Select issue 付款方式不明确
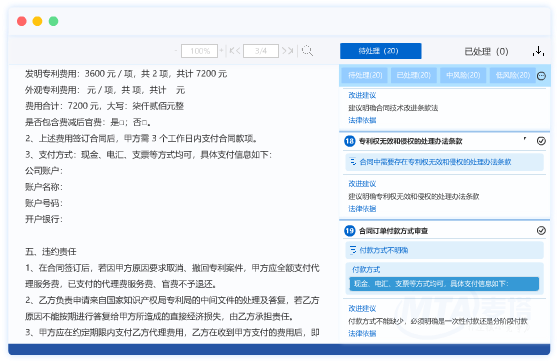The height and width of the screenshot is (364, 560). [444, 250]
